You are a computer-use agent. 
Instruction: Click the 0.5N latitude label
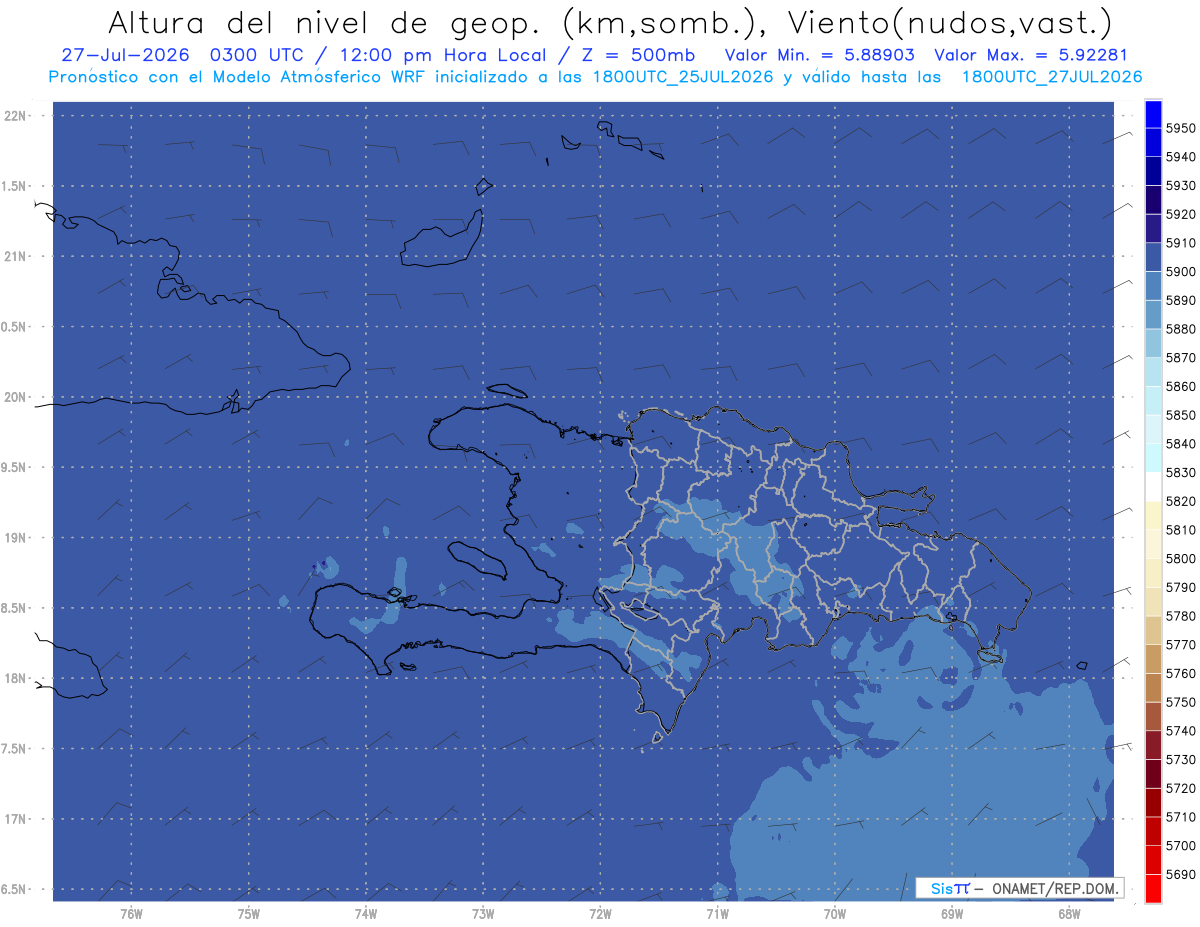(x=14, y=327)
